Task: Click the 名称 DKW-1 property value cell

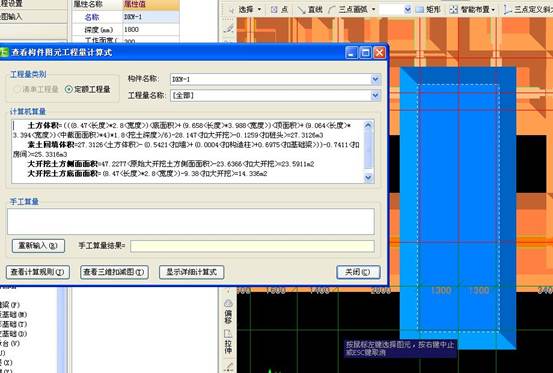Action: 151,17
